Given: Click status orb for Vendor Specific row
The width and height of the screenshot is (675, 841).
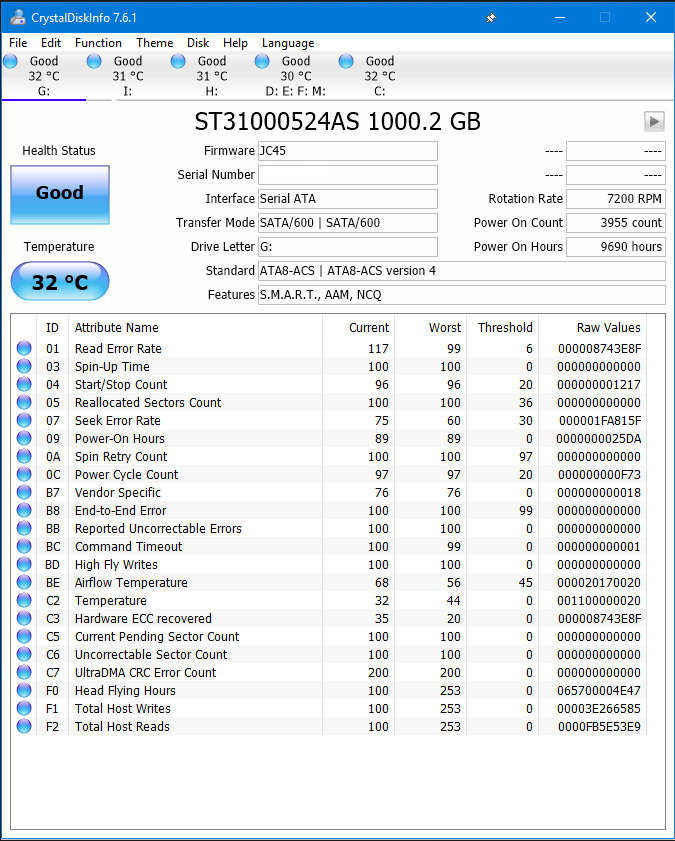Looking at the screenshot, I should click(x=24, y=492).
